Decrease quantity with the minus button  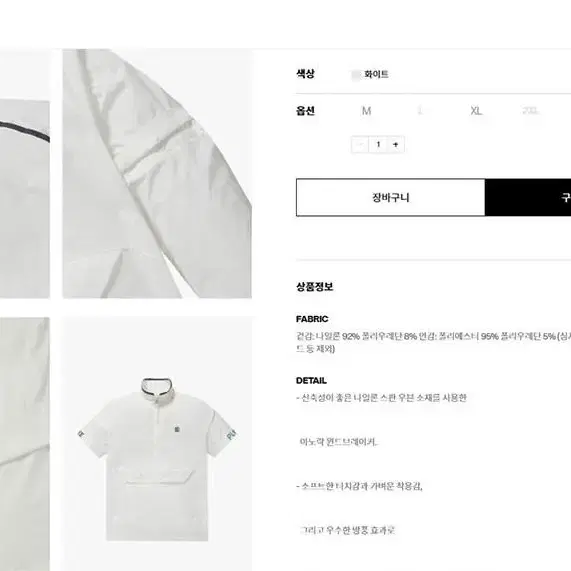[x=360, y=145]
